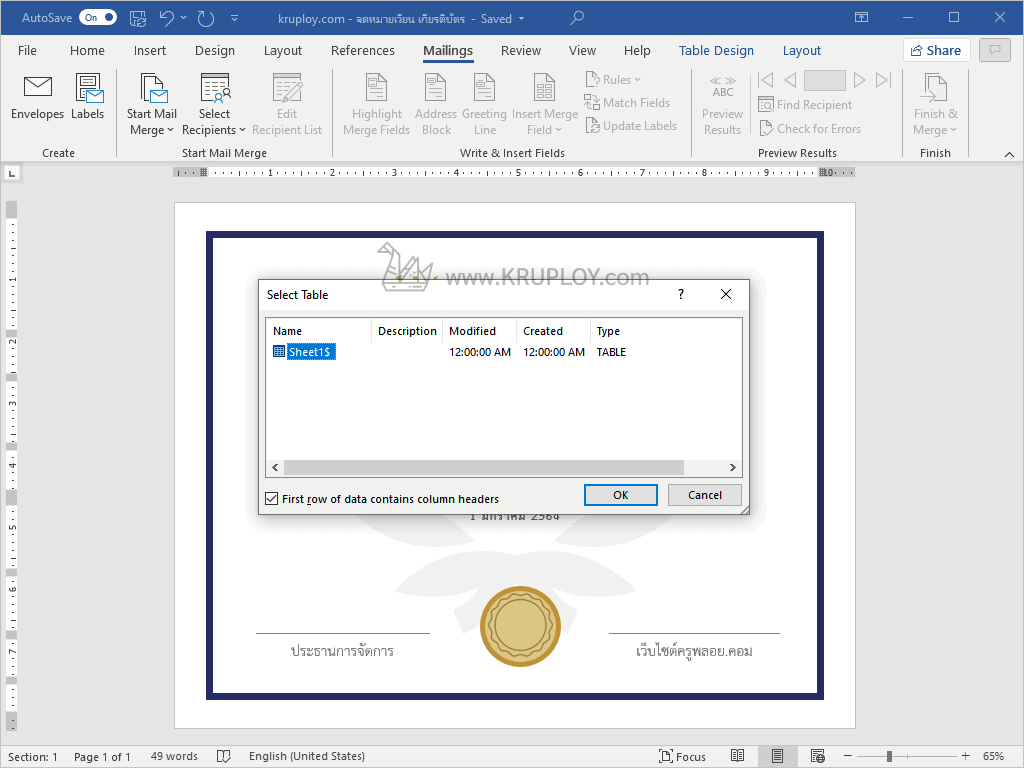This screenshot has width=1024, height=768.
Task: Go to first record arrow
Action: pyautogui.click(x=765, y=80)
